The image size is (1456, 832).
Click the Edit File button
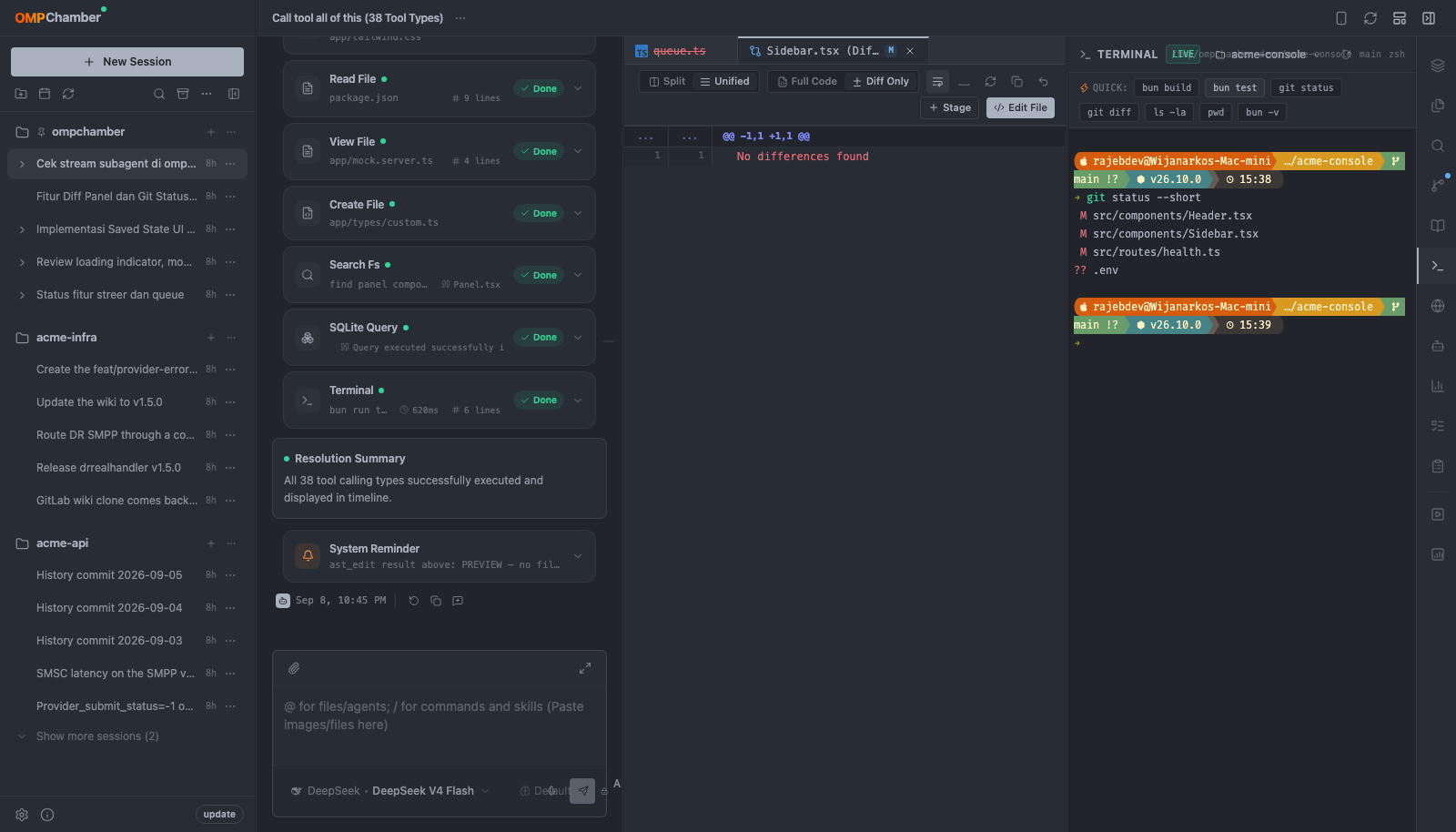tap(1020, 107)
